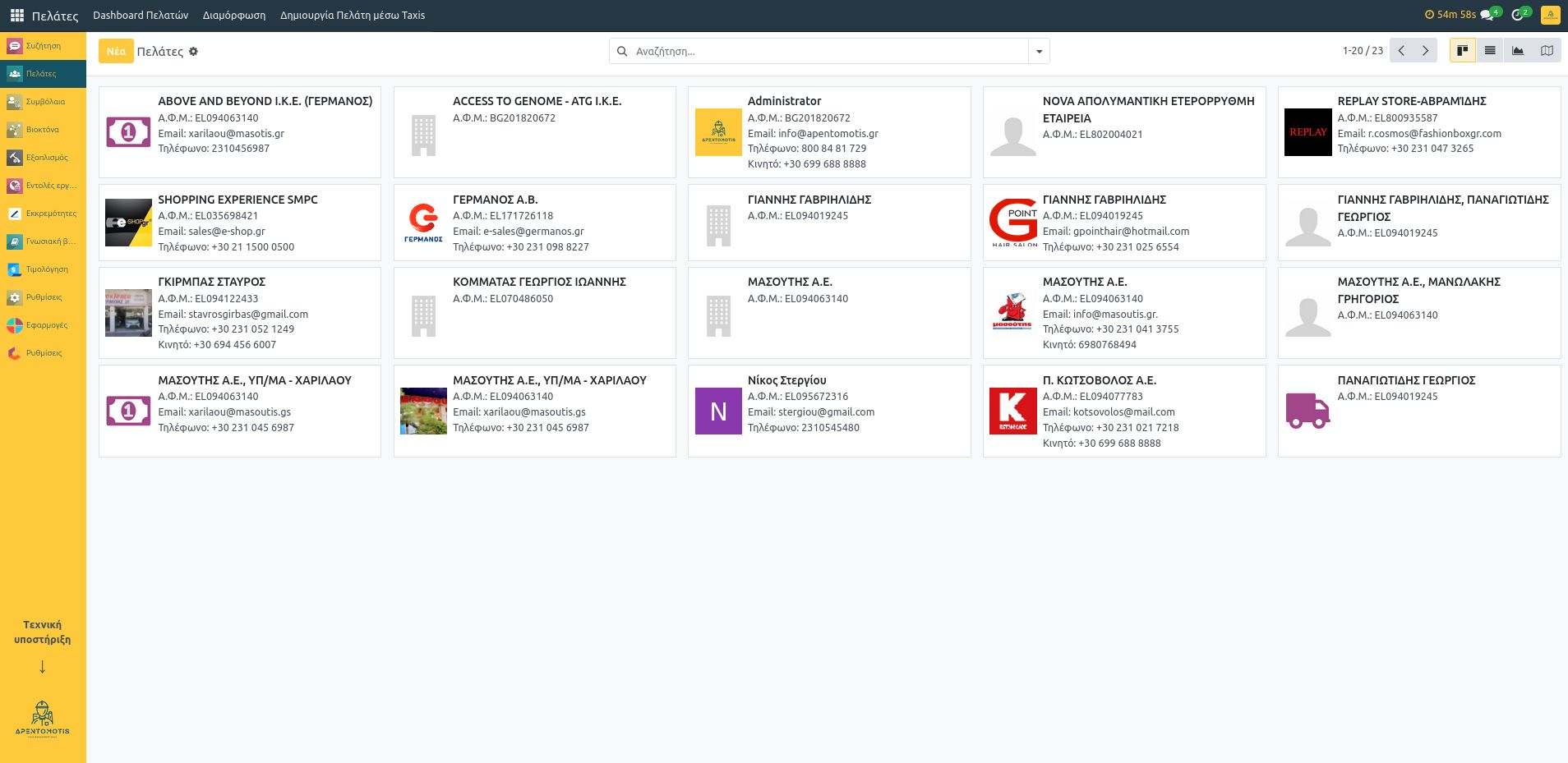The image size is (1568, 763).
Task: Click Πελάτες app title in top bar
Action: click(55, 16)
